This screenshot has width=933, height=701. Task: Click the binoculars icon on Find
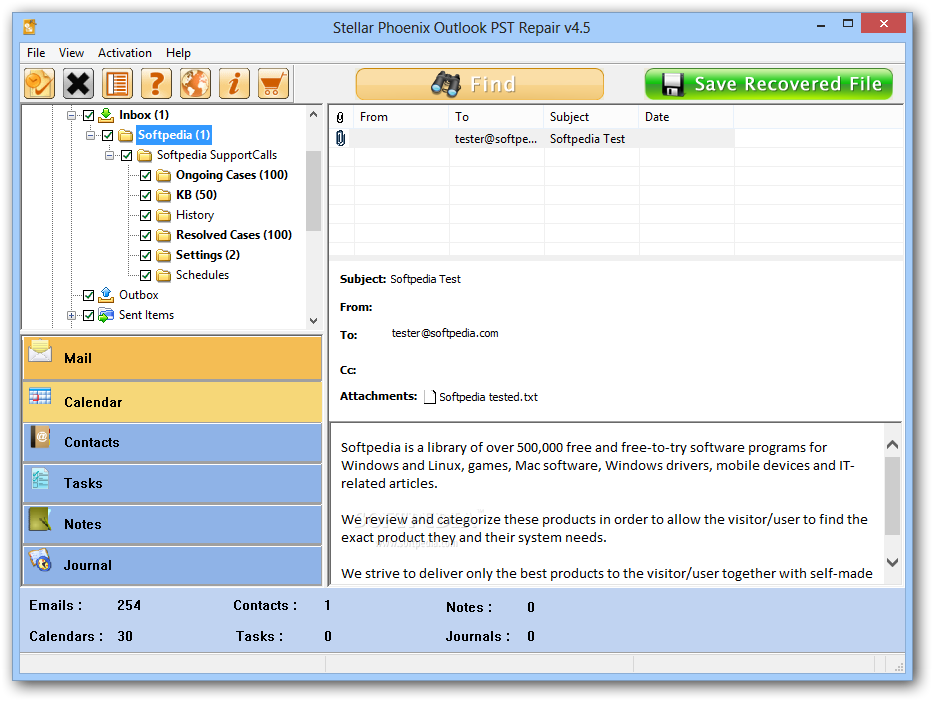446,84
